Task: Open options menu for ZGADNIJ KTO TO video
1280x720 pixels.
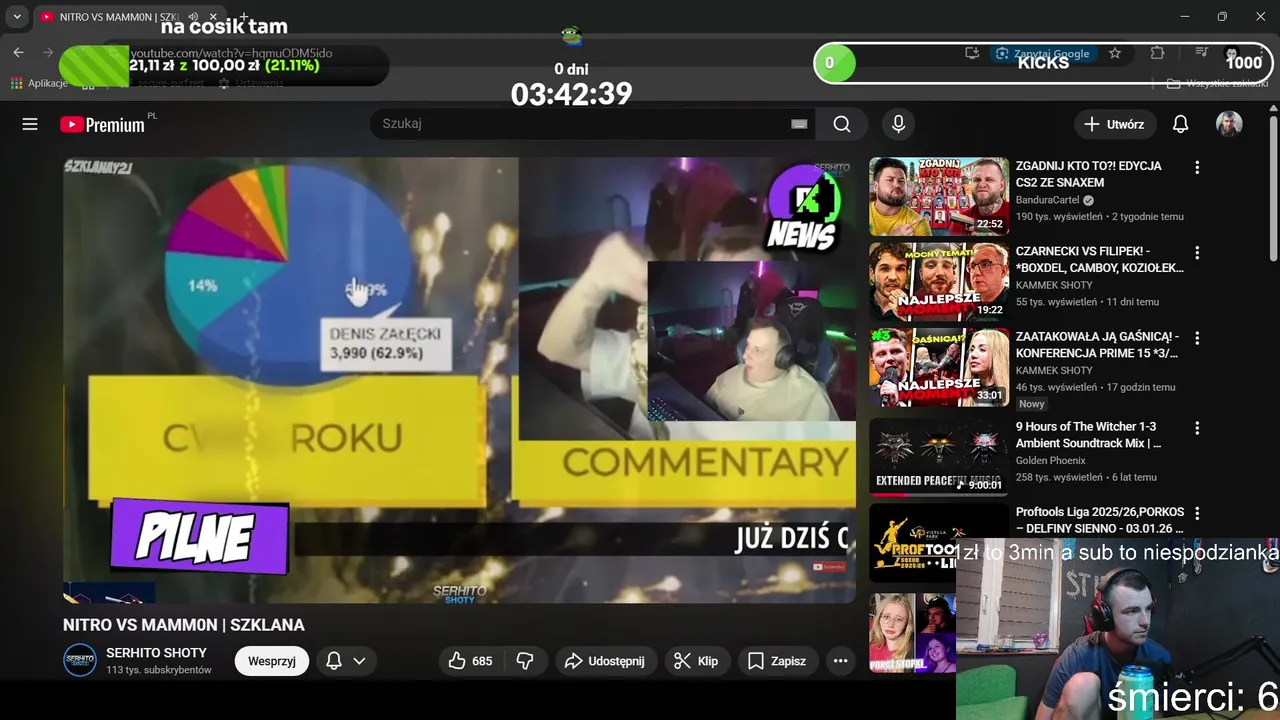Action: click(1197, 168)
